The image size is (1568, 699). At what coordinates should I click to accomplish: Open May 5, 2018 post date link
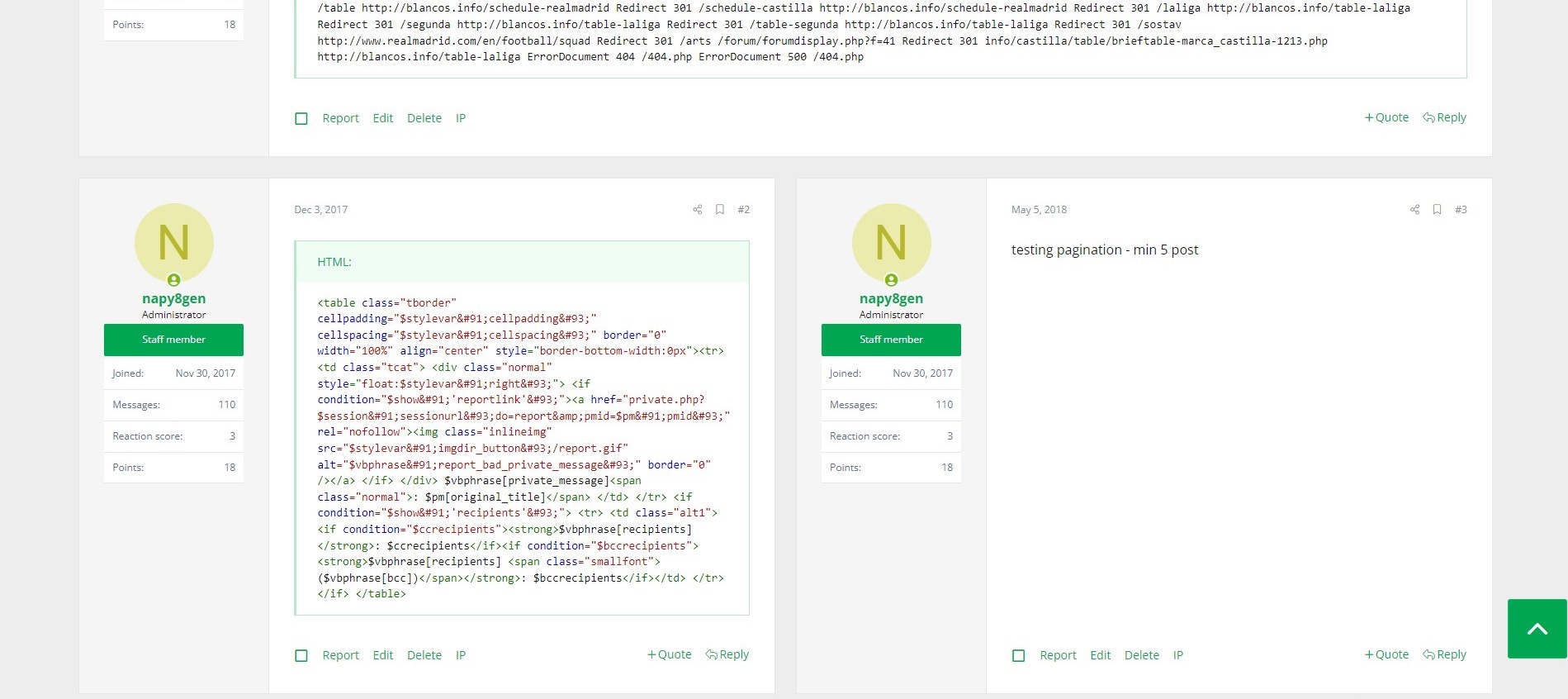click(1039, 210)
